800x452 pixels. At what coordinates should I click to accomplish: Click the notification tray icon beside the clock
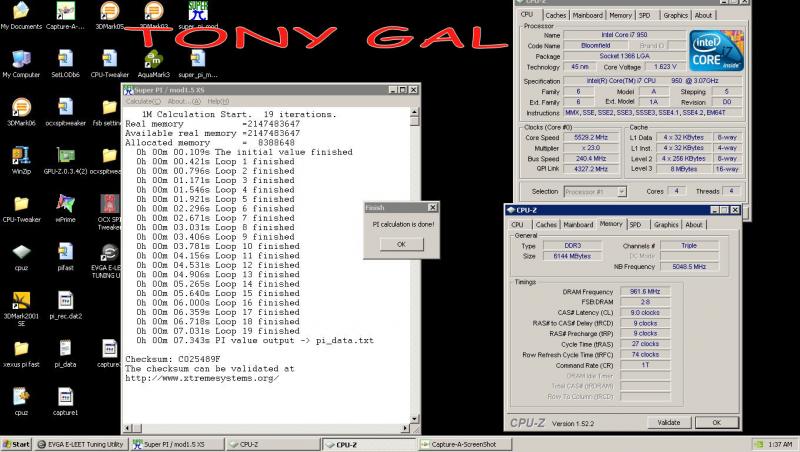[759, 444]
